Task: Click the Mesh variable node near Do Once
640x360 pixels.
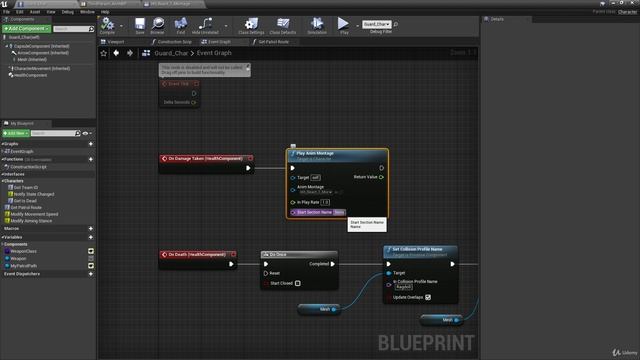Action: pos(319,309)
